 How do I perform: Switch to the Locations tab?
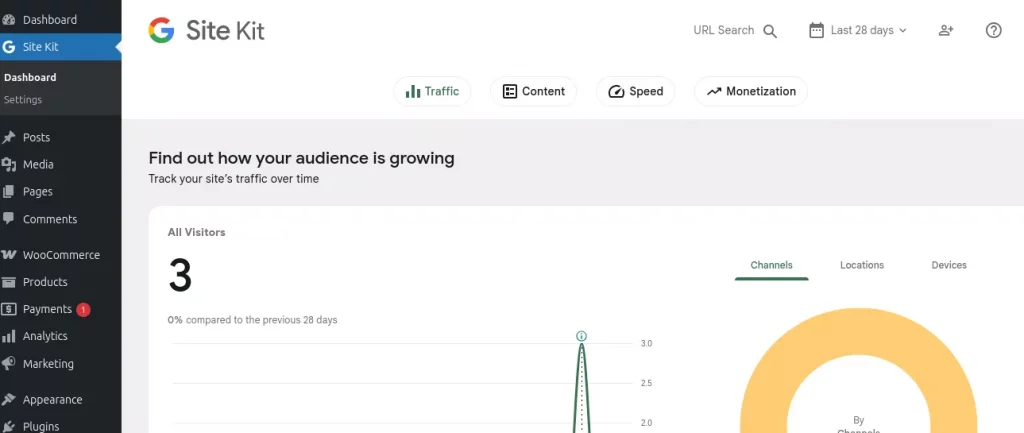point(862,265)
